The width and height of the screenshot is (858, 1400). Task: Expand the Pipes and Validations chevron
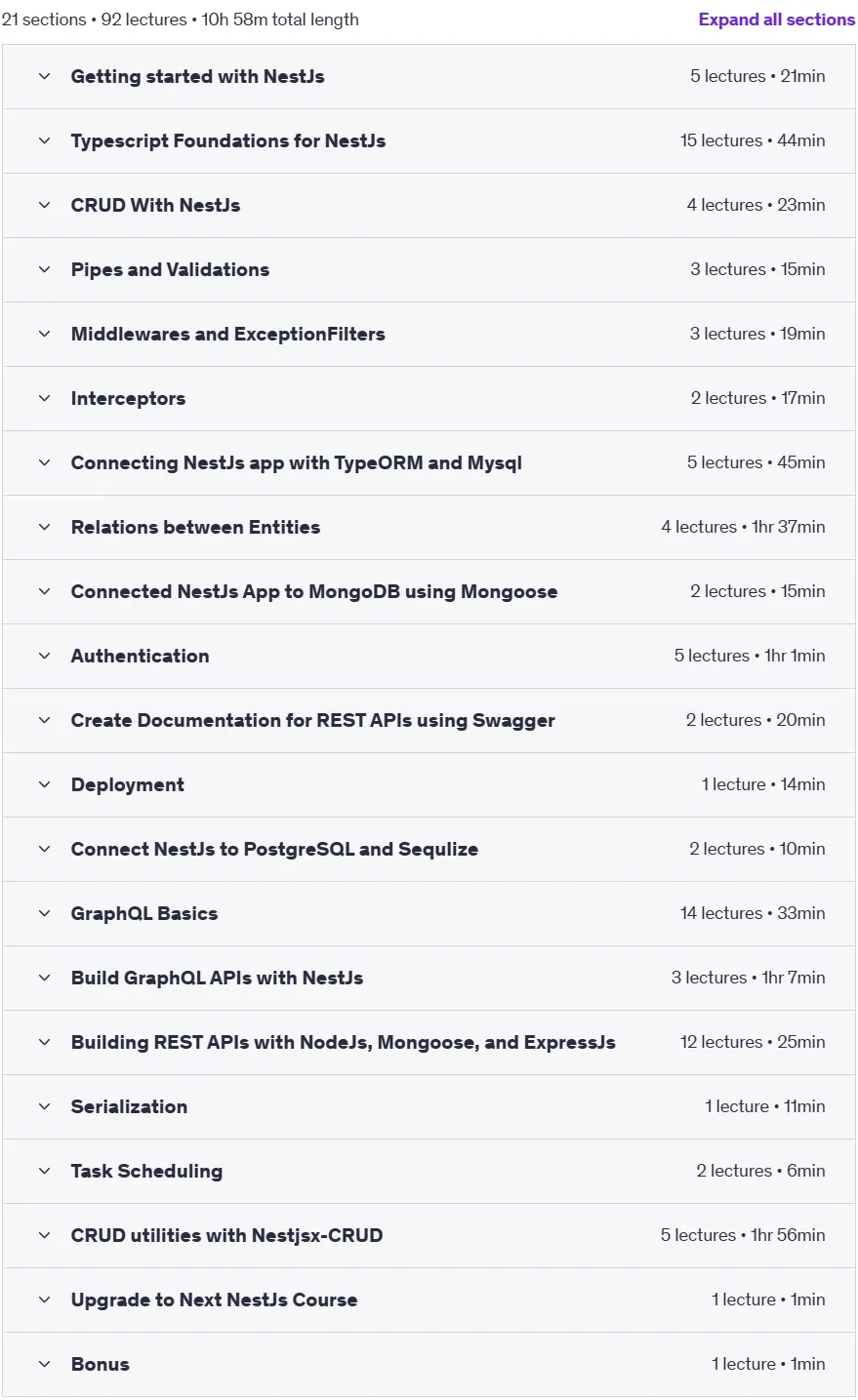pos(44,269)
